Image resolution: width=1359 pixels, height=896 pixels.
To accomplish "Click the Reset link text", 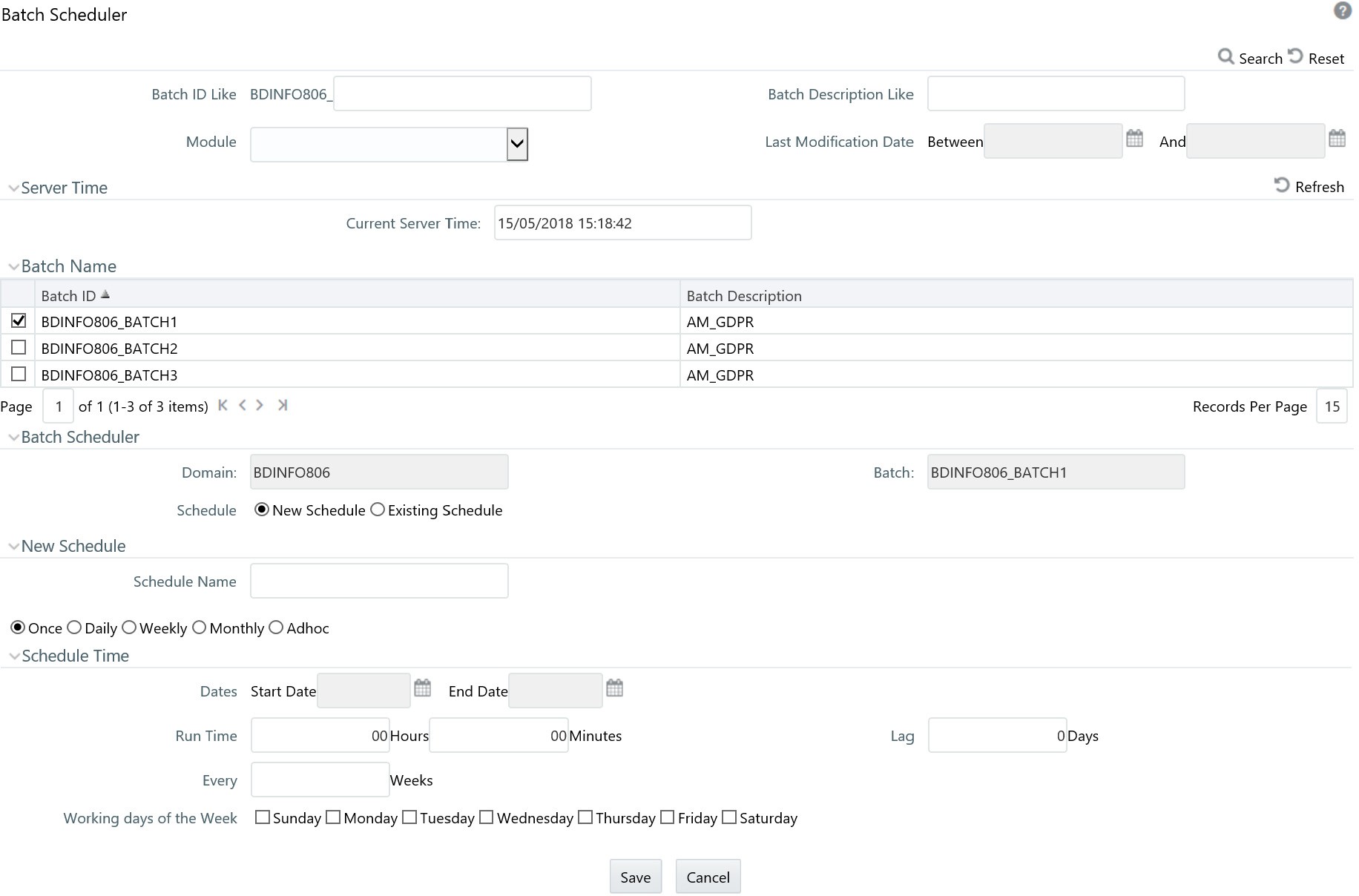I will click(1326, 59).
